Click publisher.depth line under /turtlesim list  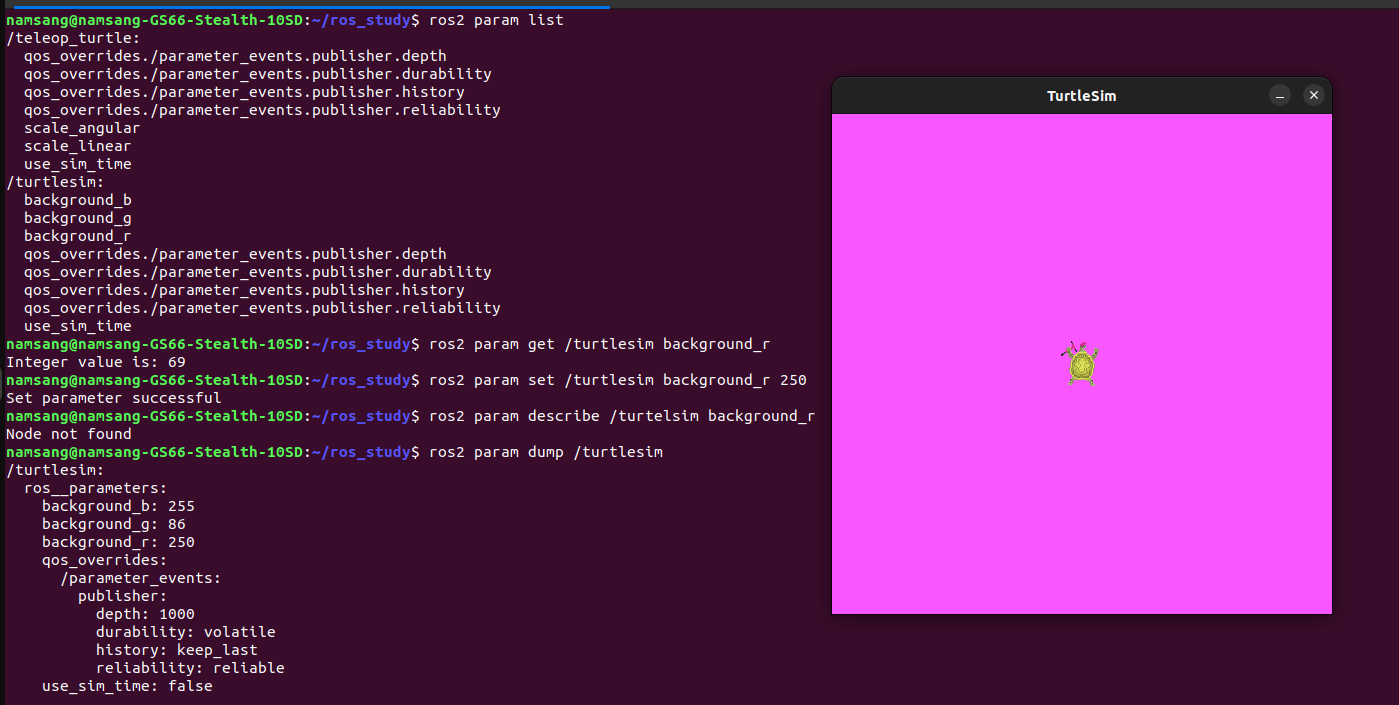coord(235,254)
